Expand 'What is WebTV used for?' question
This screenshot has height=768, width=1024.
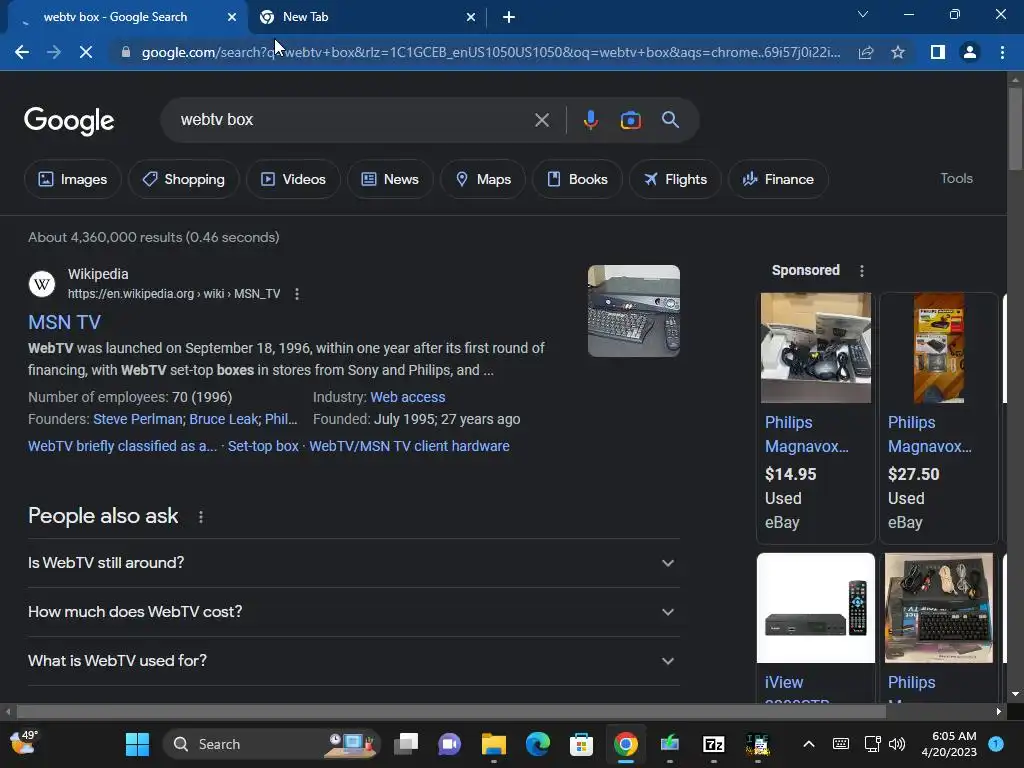click(353, 661)
